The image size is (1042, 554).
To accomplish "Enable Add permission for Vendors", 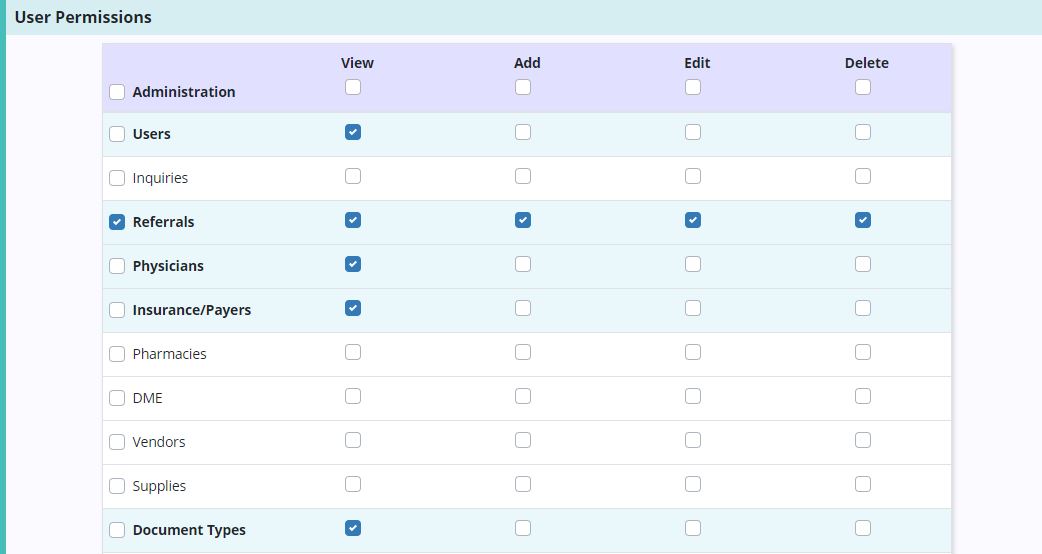I will click(x=523, y=440).
